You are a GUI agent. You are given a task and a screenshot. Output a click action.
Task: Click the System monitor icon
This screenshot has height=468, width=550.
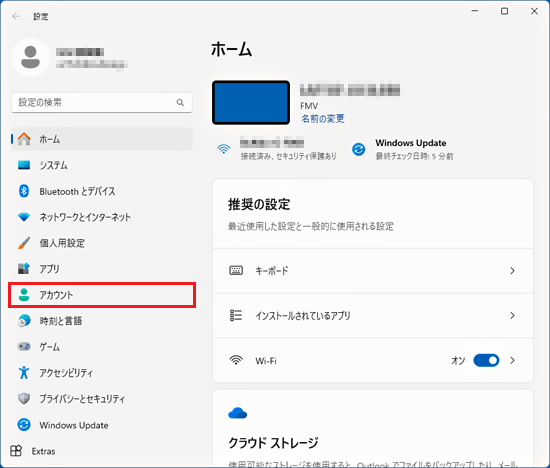tap(24, 165)
